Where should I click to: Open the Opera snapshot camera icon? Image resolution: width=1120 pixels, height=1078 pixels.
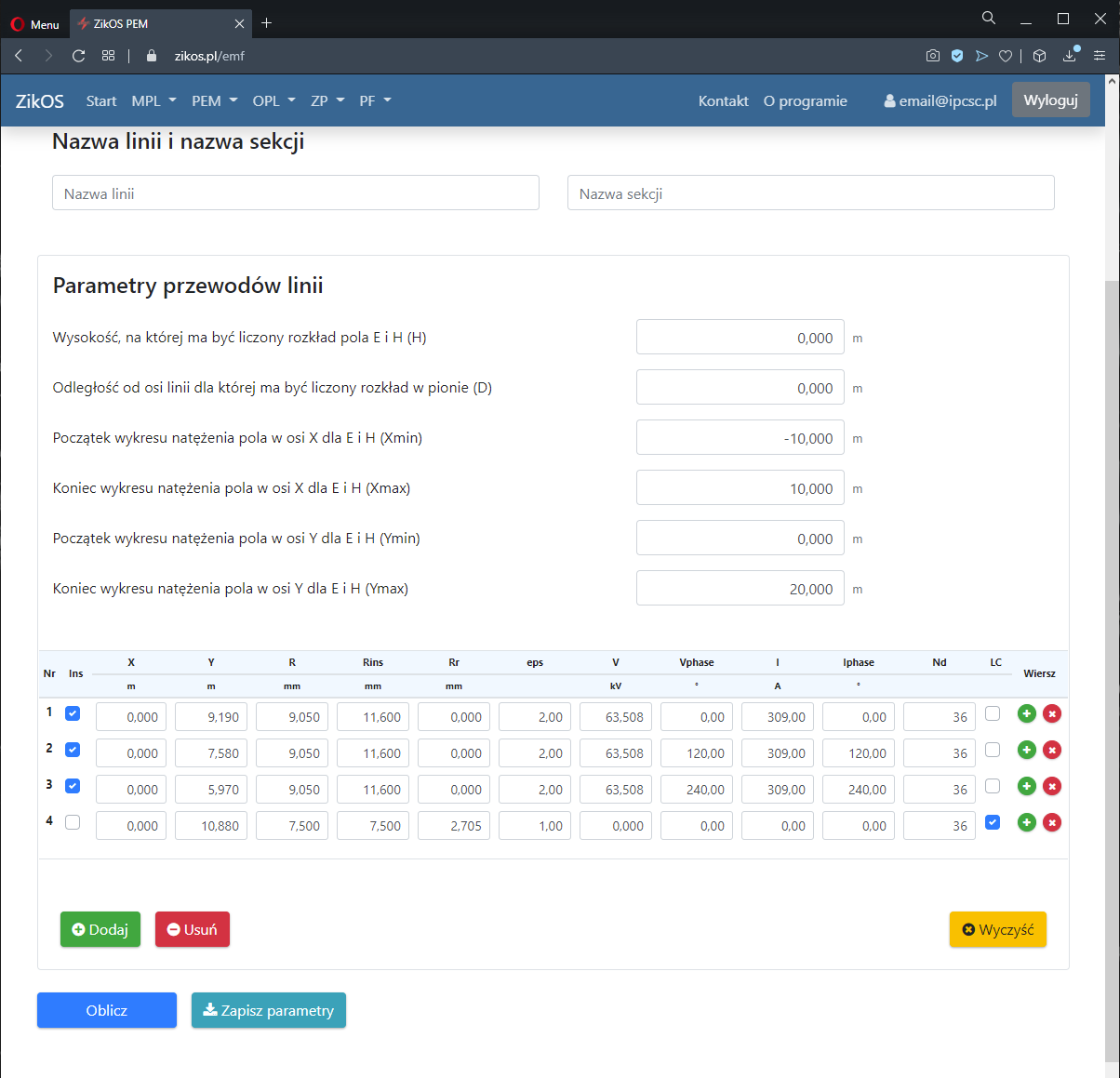click(x=932, y=56)
